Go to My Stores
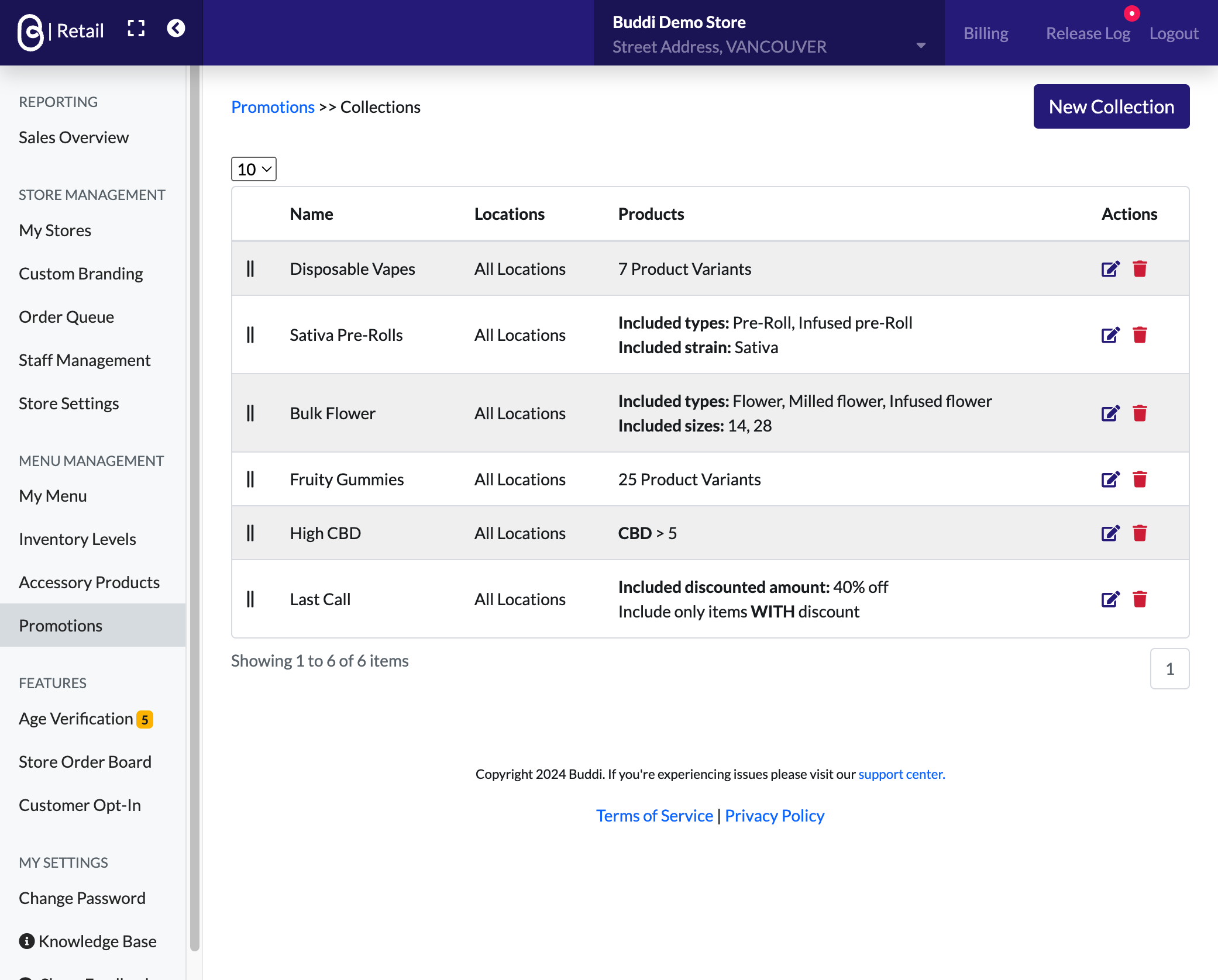This screenshot has height=980, width=1218. click(x=55, y=230)
